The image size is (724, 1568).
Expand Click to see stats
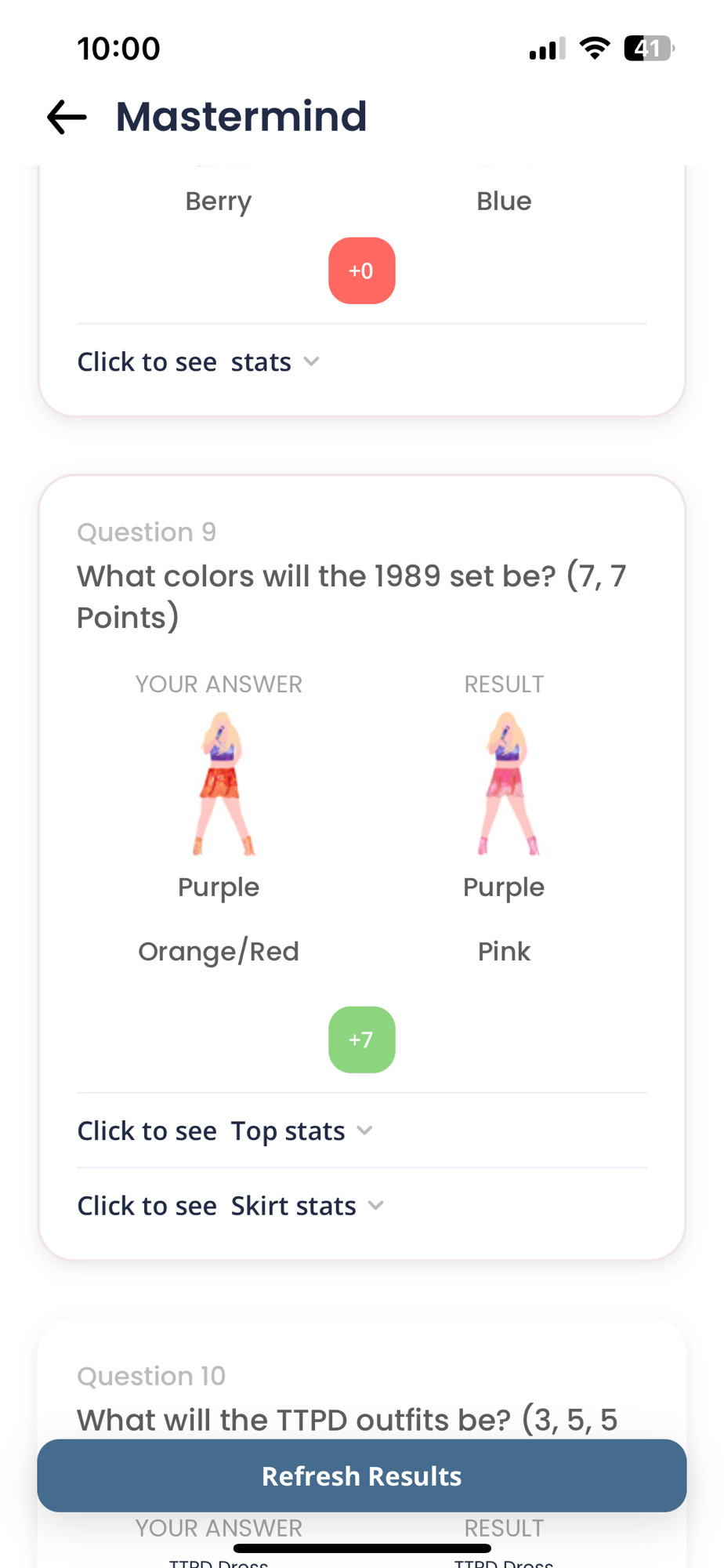pos(198,362)
